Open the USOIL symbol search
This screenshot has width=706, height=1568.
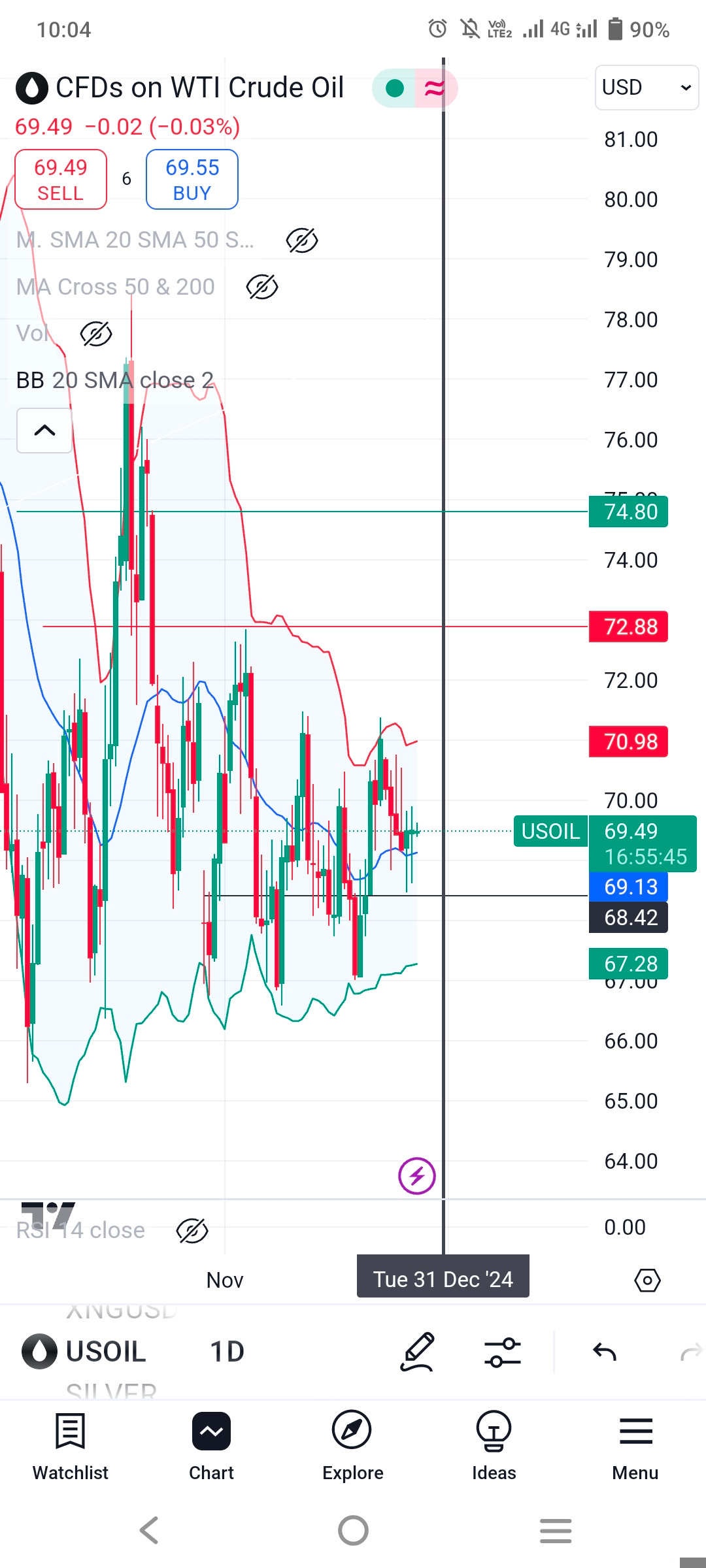point(84,1352)
